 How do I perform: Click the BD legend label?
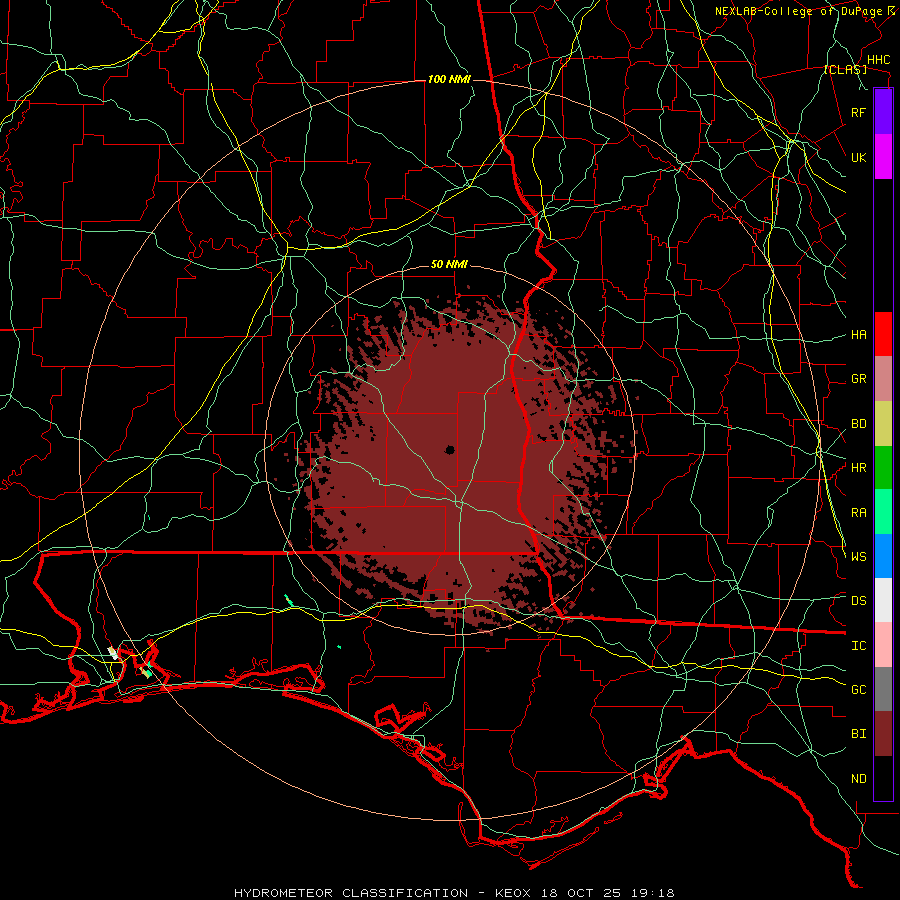(x=858, y=424)
